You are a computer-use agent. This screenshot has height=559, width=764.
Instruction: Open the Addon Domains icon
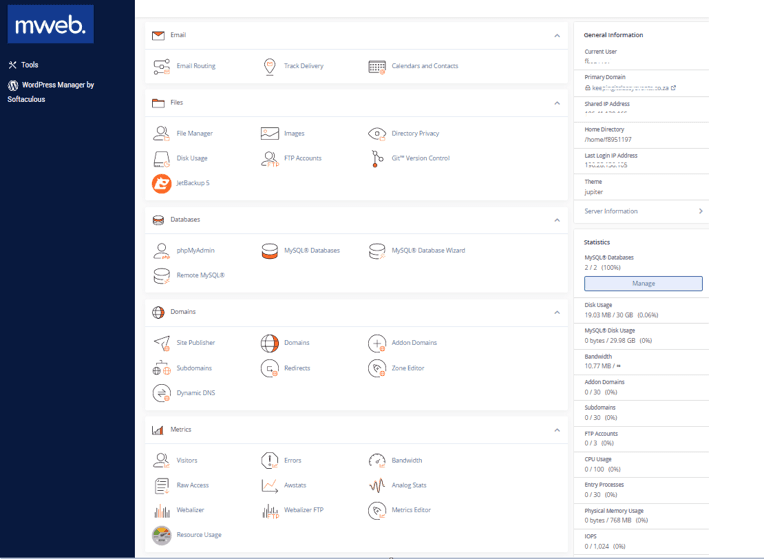[x=377, y=343]
